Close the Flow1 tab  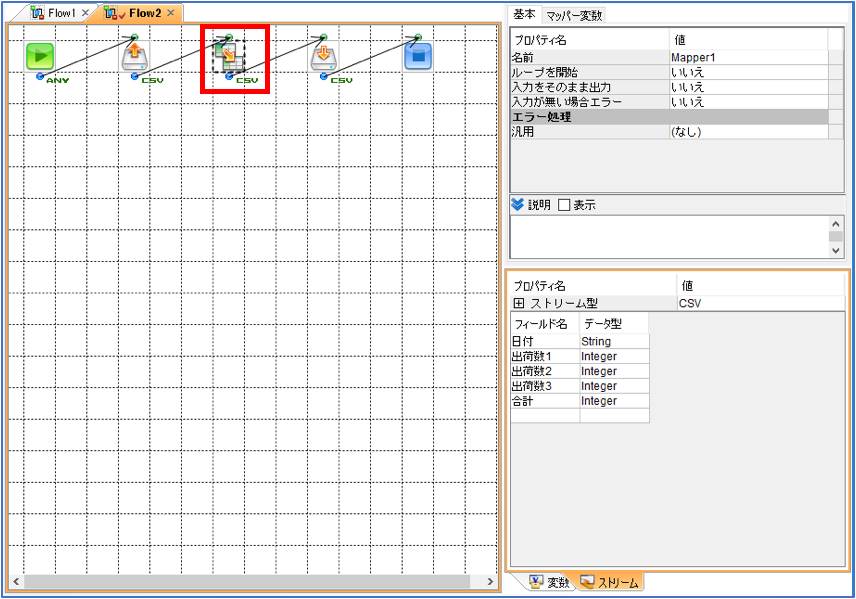click(85, 13)
